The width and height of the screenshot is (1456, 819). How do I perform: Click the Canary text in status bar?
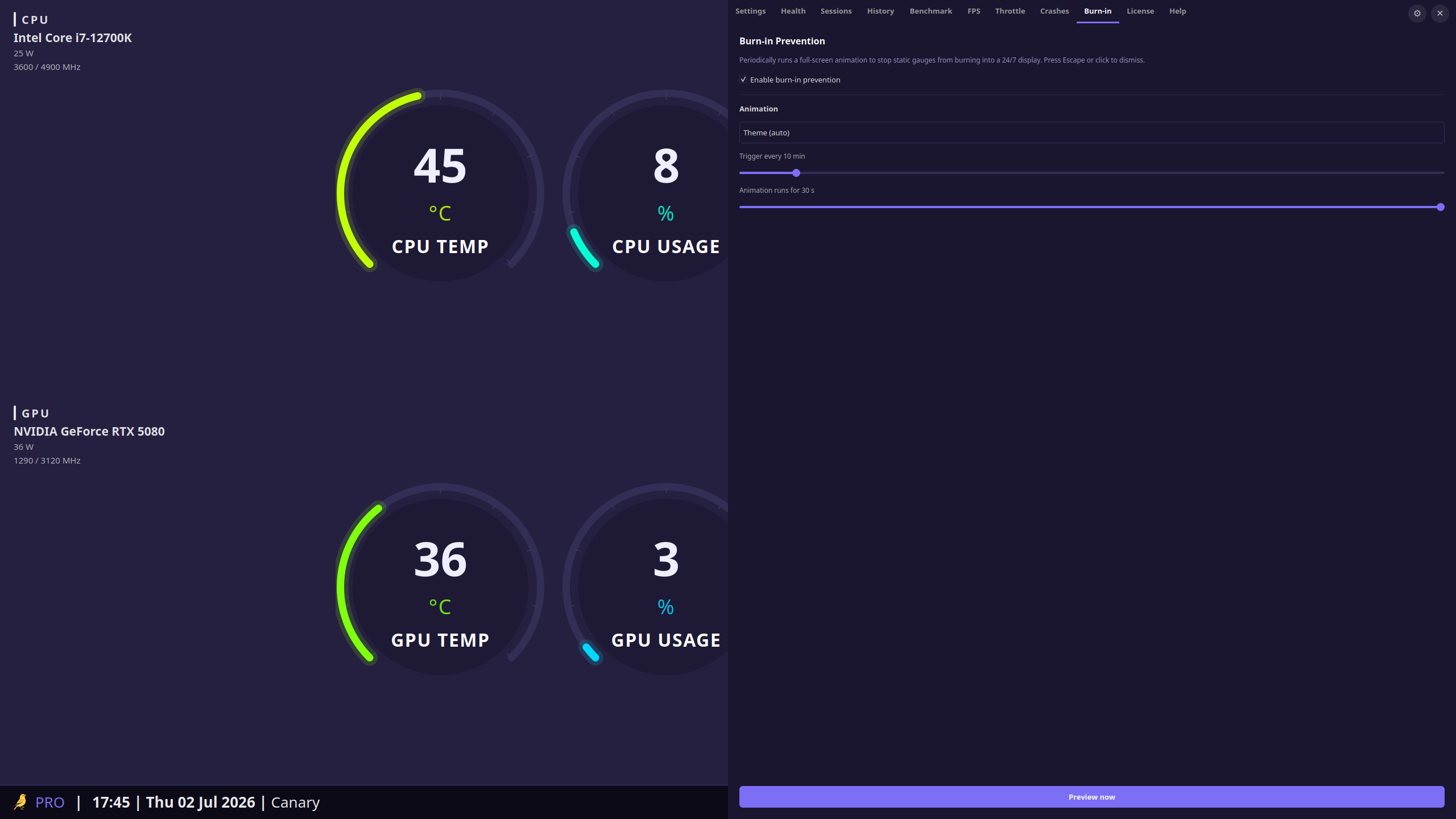pyautogui.click(x=295, y=803)
